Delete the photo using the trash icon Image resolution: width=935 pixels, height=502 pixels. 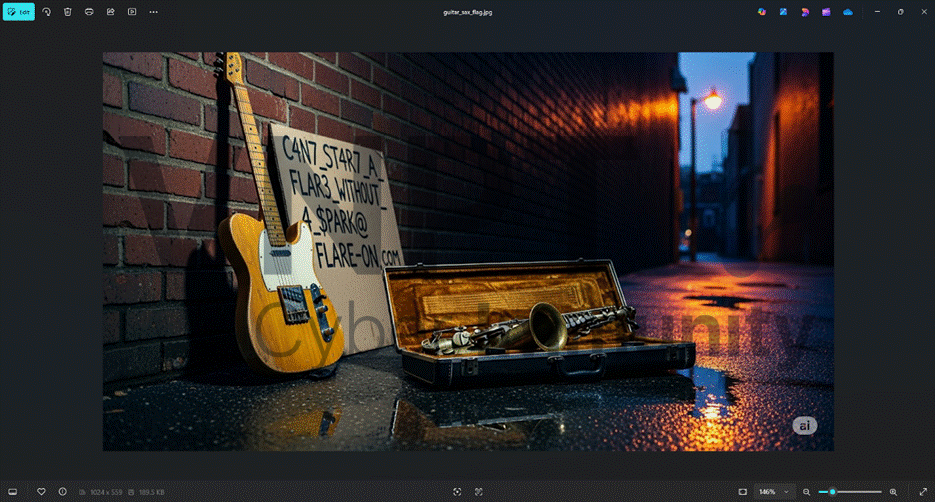pyautogui.click(x=68, y=12)
